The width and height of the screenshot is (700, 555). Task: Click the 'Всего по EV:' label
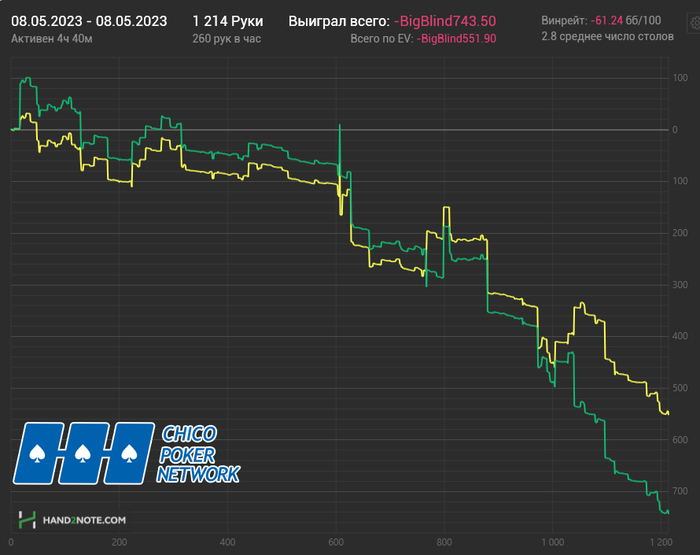point(382,39)
